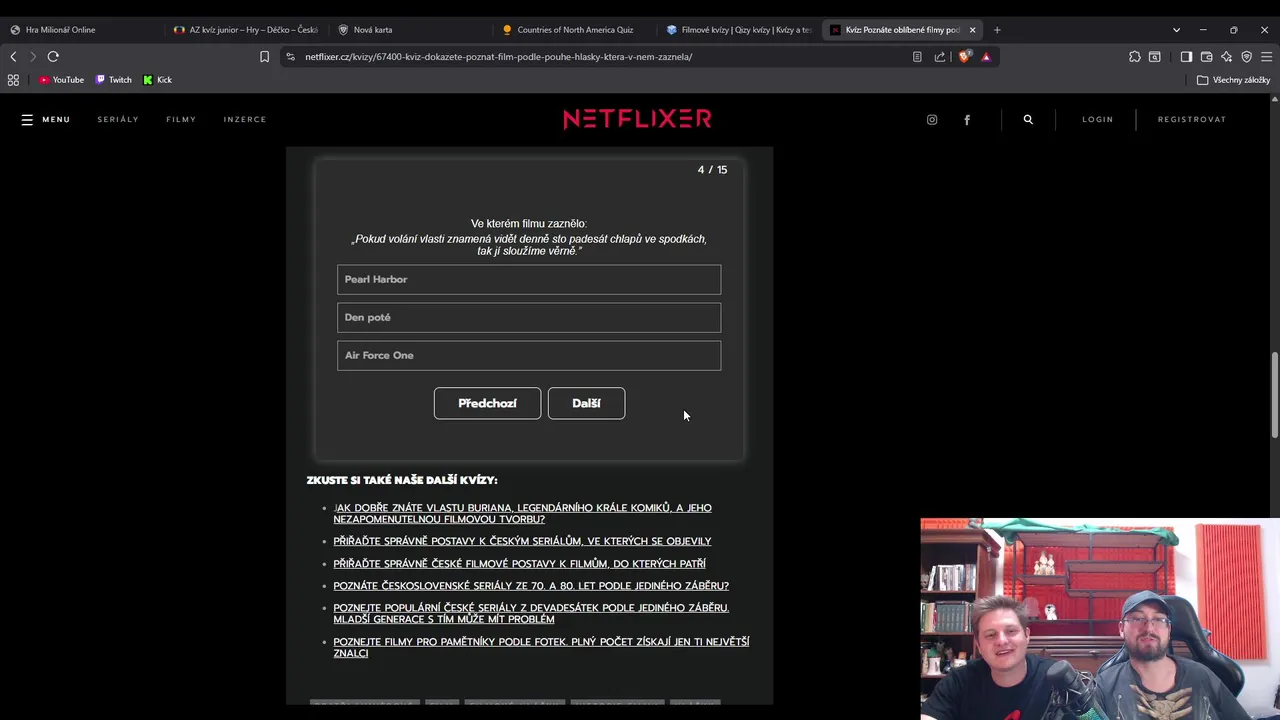The height and width of the screenshot is (720, 1280).
Task: Open Všechny záložky bookmarks folder
Action: pyautogui.click(x=1233, y=80)
